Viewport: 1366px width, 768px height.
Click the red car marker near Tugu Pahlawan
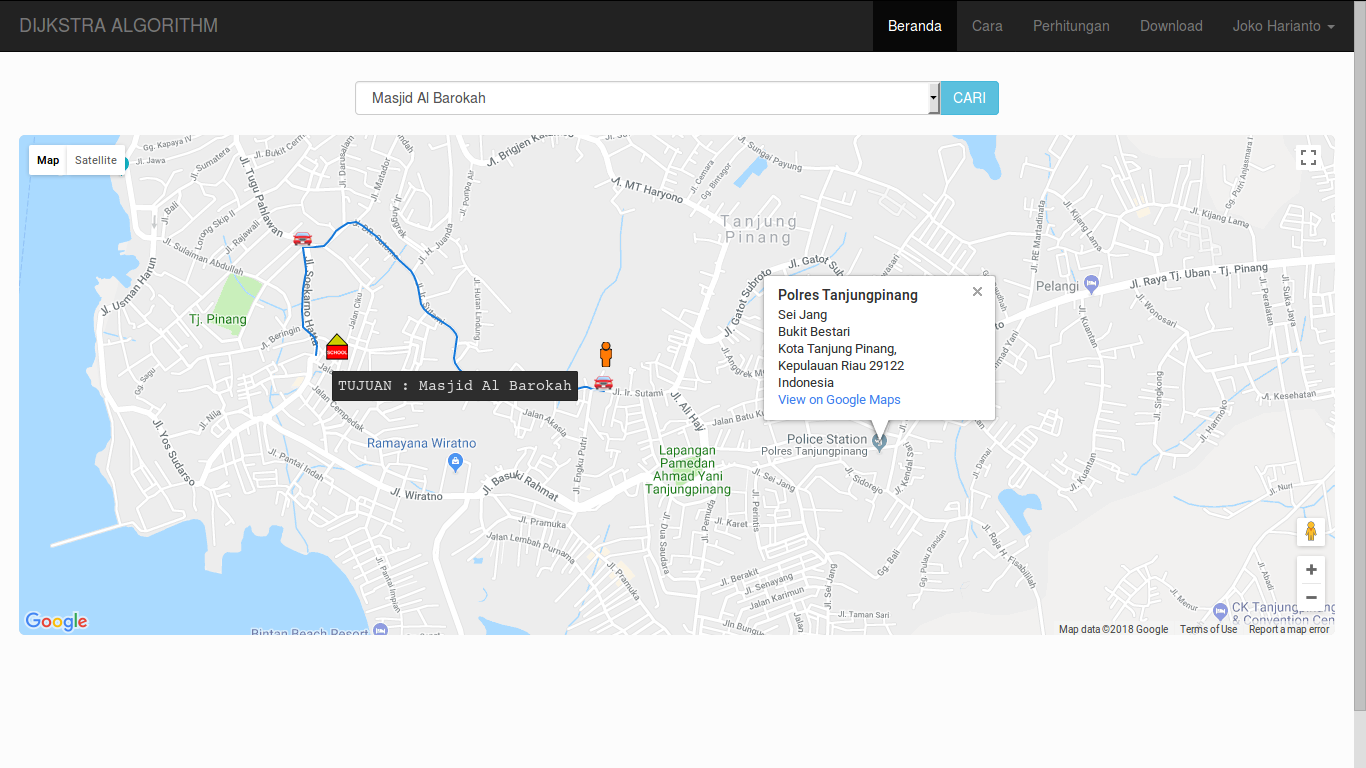click(x=302, y=238)
